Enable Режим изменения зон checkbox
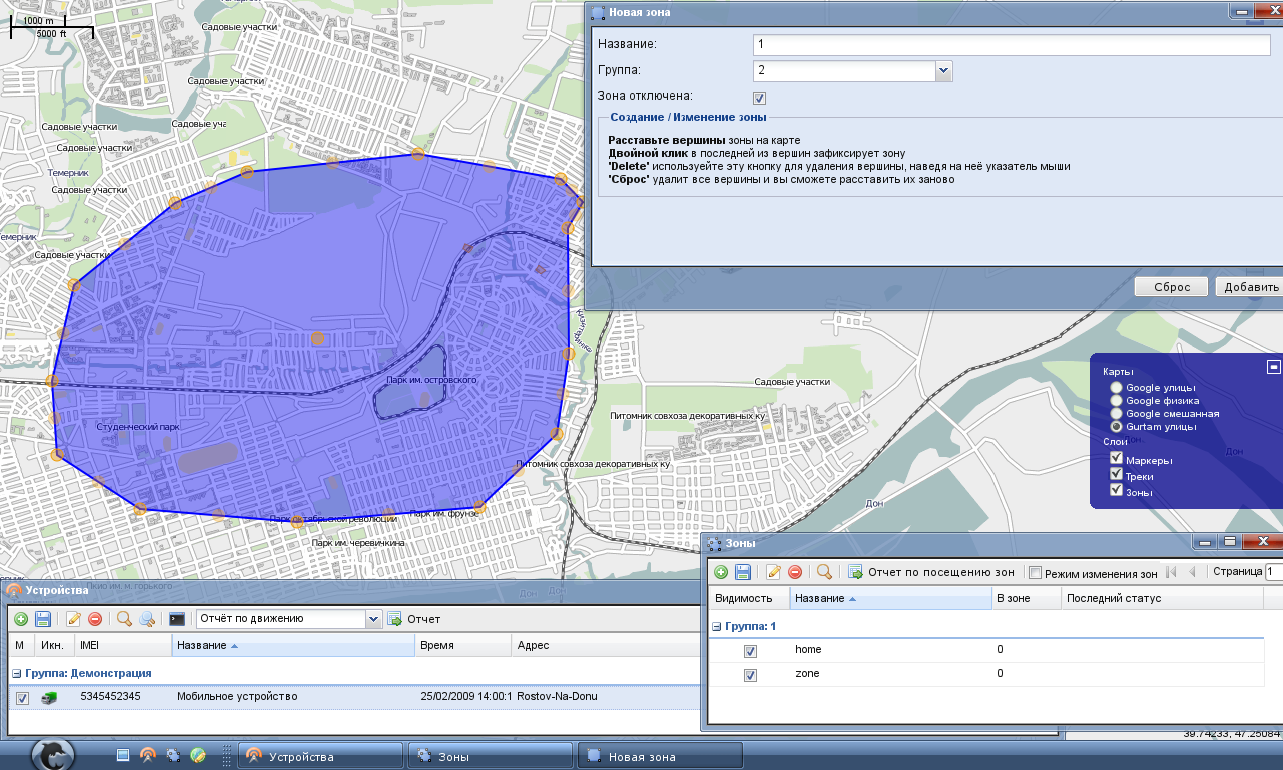1283x770 pixels. [x=1036, y=573]
